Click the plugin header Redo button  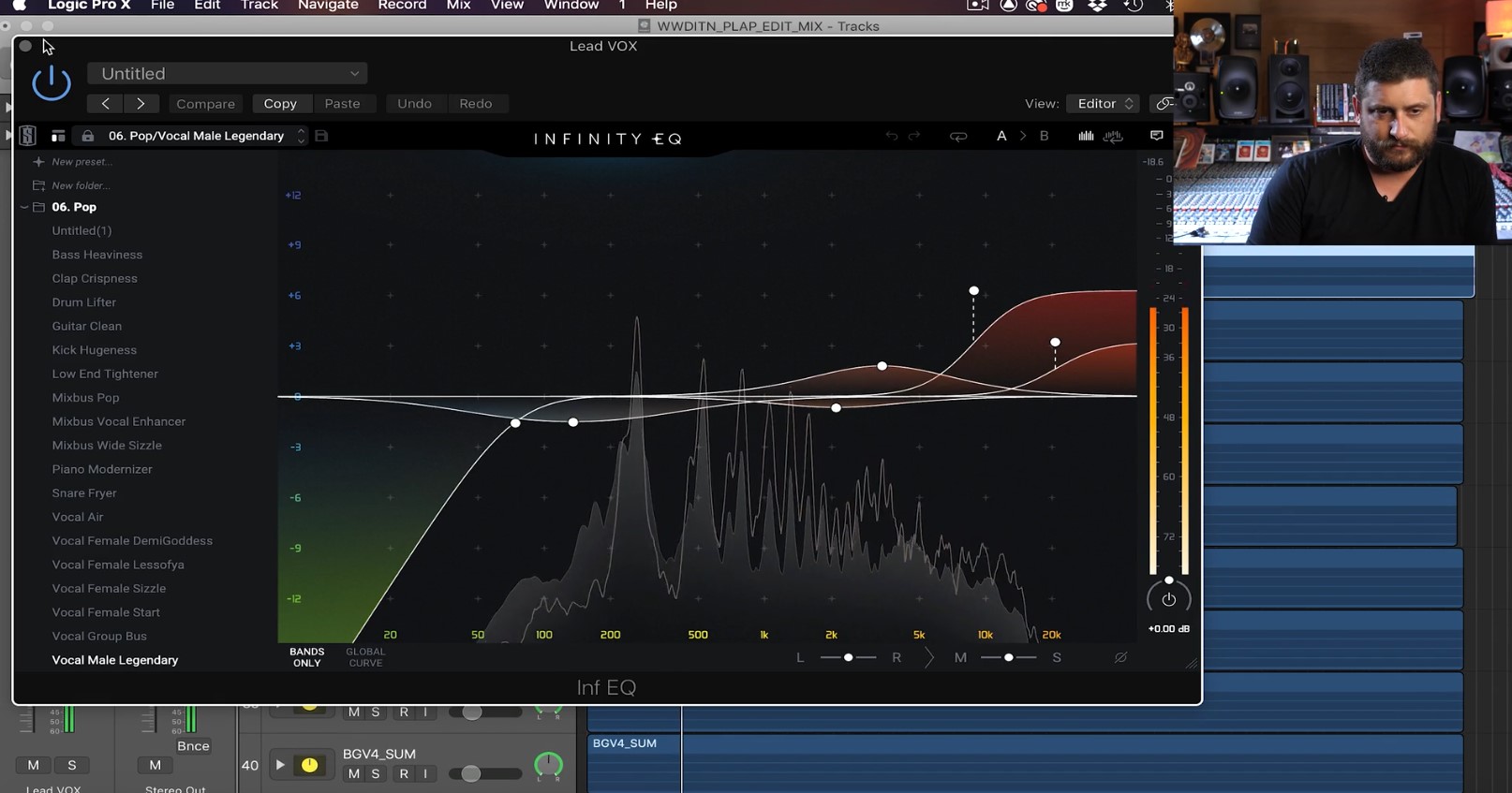(475, 103)
